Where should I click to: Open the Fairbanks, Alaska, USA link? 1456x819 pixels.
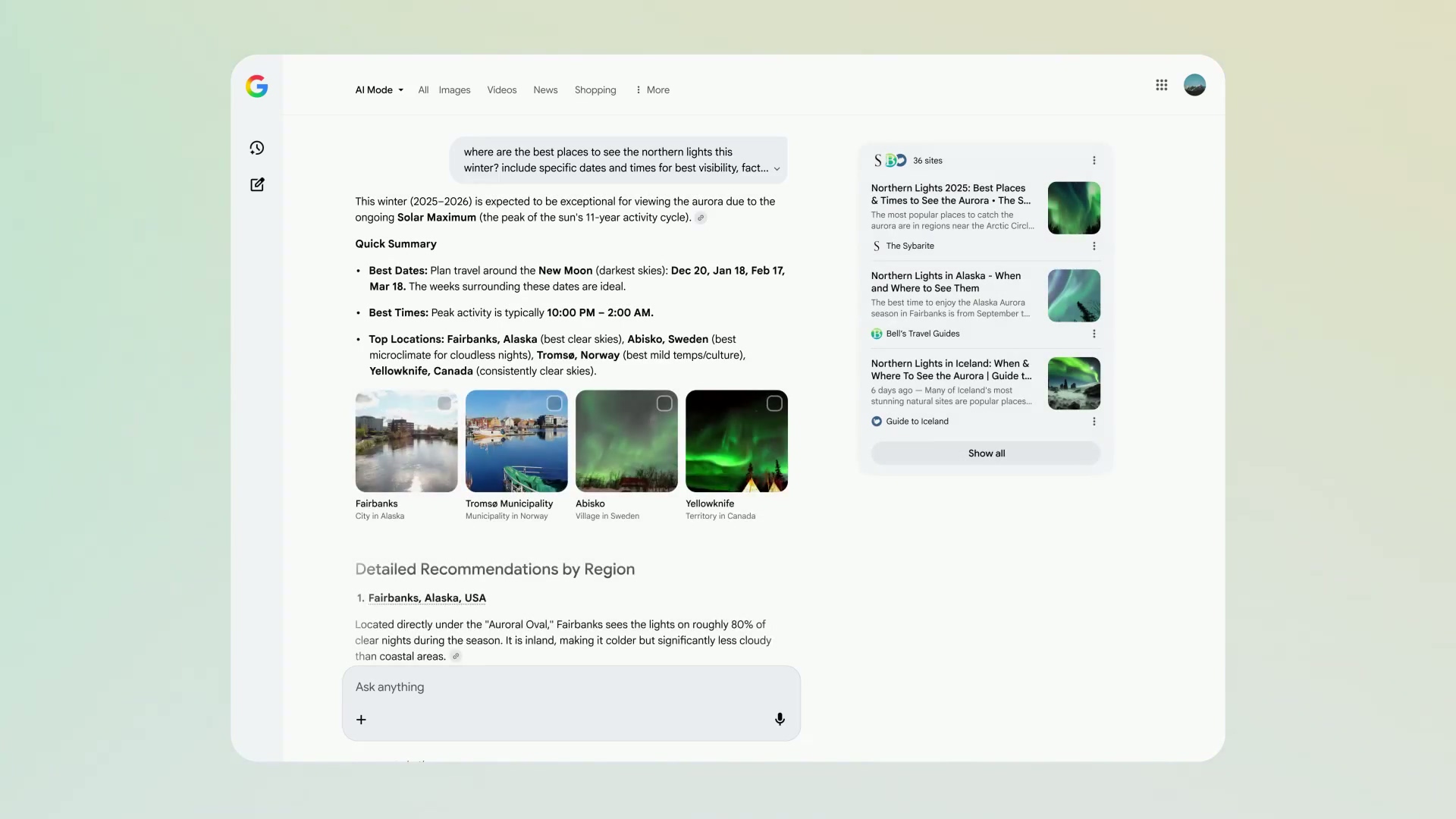[427, 598]
